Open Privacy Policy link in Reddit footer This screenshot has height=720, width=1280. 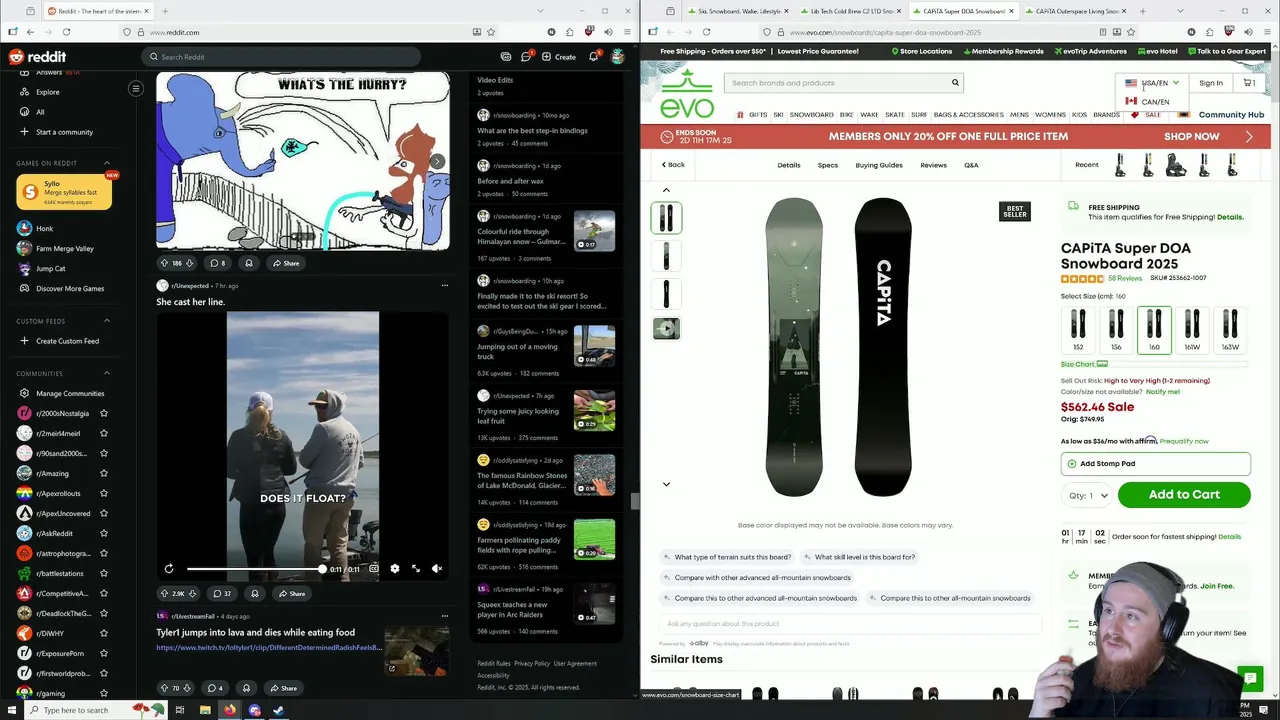(532, 663)
